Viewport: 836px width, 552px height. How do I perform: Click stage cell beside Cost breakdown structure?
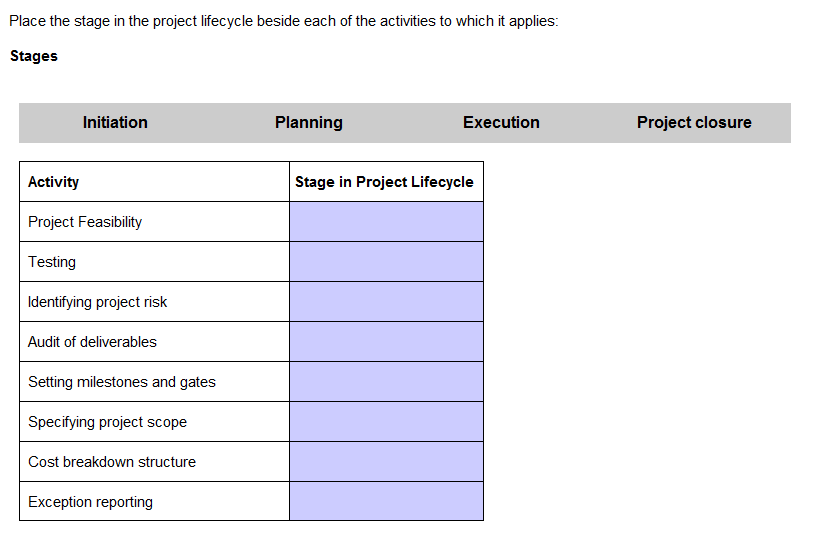386,462
